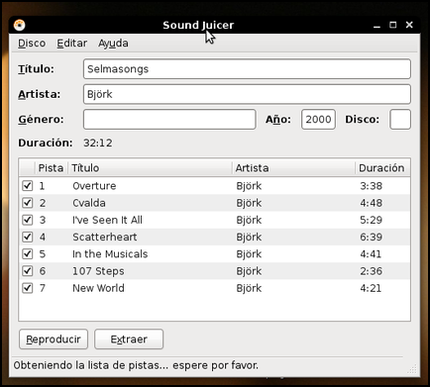Viewport: 430px width, 387px height.
Task: Uncheck the track 4 Scatterheart checkbox
Action: (x=27, y=237)
